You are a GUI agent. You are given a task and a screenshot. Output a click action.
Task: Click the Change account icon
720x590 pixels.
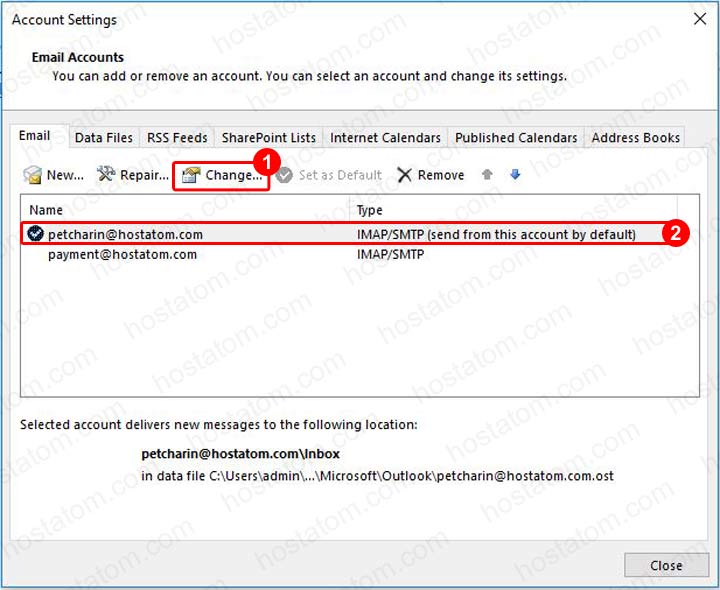pos(191,175)
